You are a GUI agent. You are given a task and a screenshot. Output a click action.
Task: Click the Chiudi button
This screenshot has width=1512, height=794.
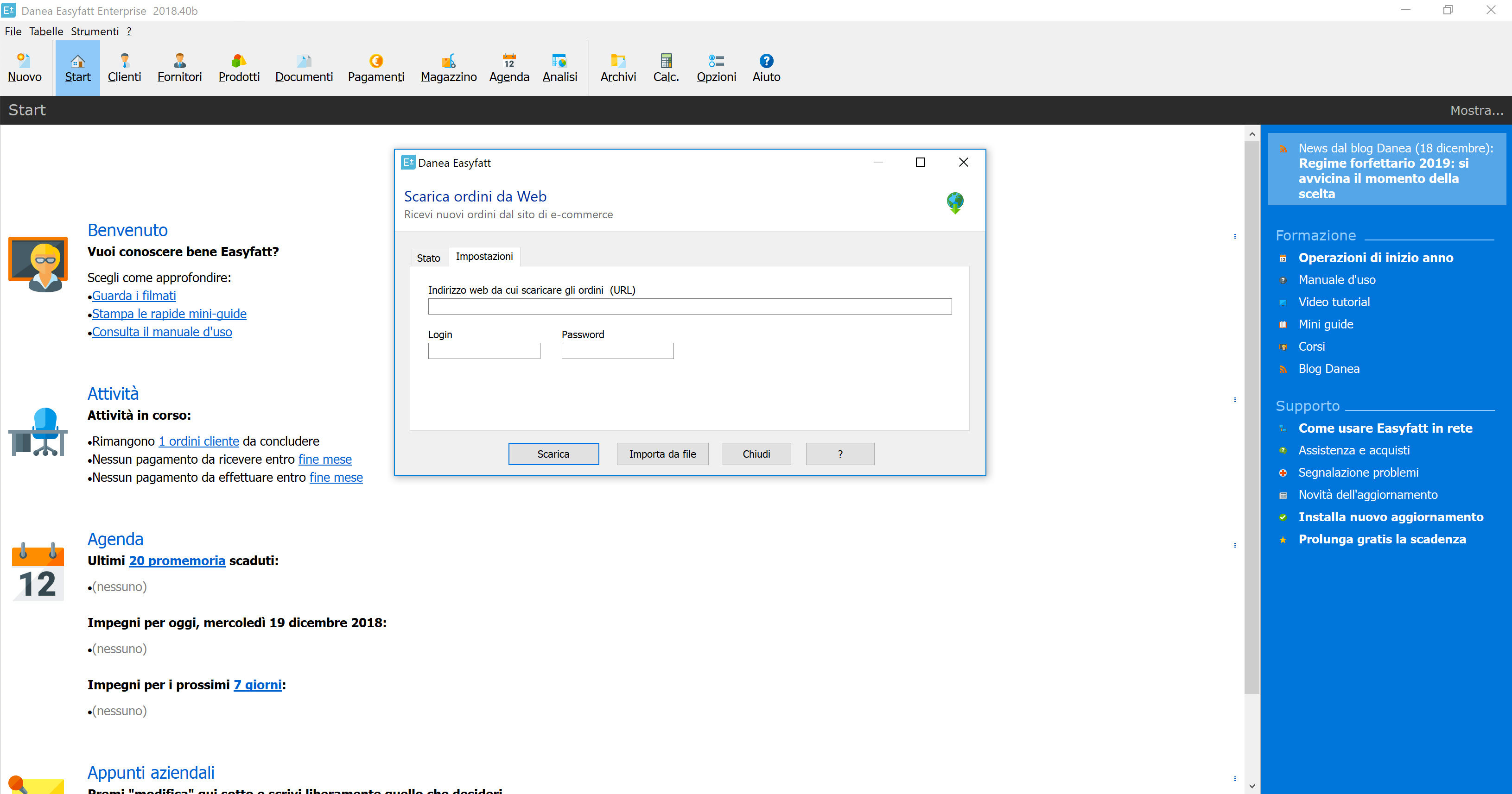point(756,454)
